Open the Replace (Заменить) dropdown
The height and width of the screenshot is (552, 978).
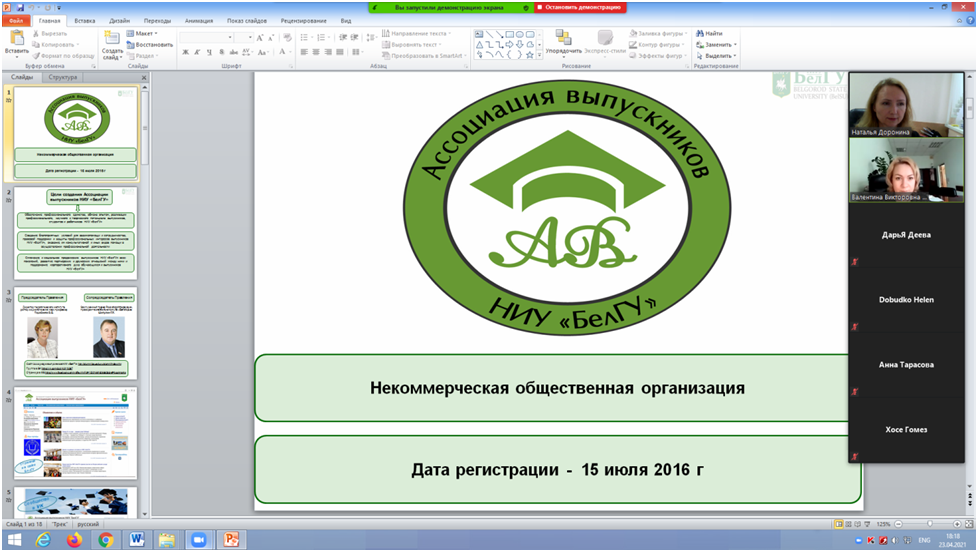pos(720,45)
